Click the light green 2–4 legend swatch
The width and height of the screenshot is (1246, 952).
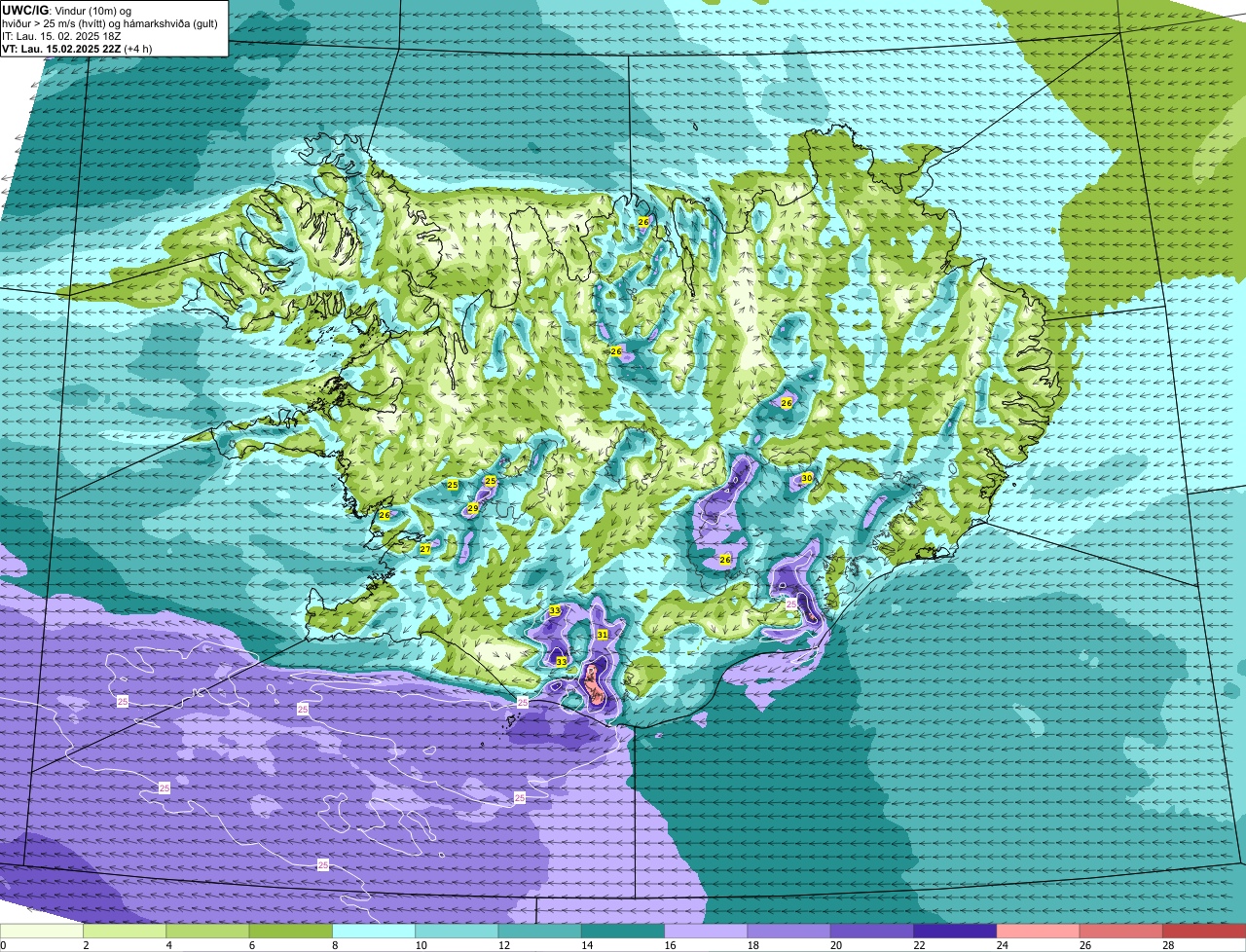[125, 931]
